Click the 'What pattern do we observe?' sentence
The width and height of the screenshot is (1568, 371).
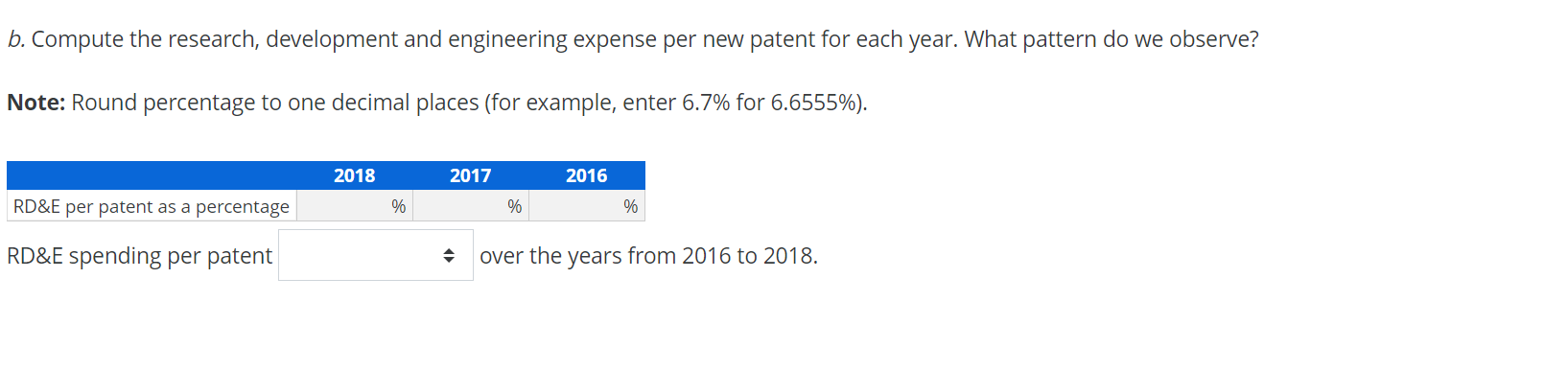click(1112, 39)
